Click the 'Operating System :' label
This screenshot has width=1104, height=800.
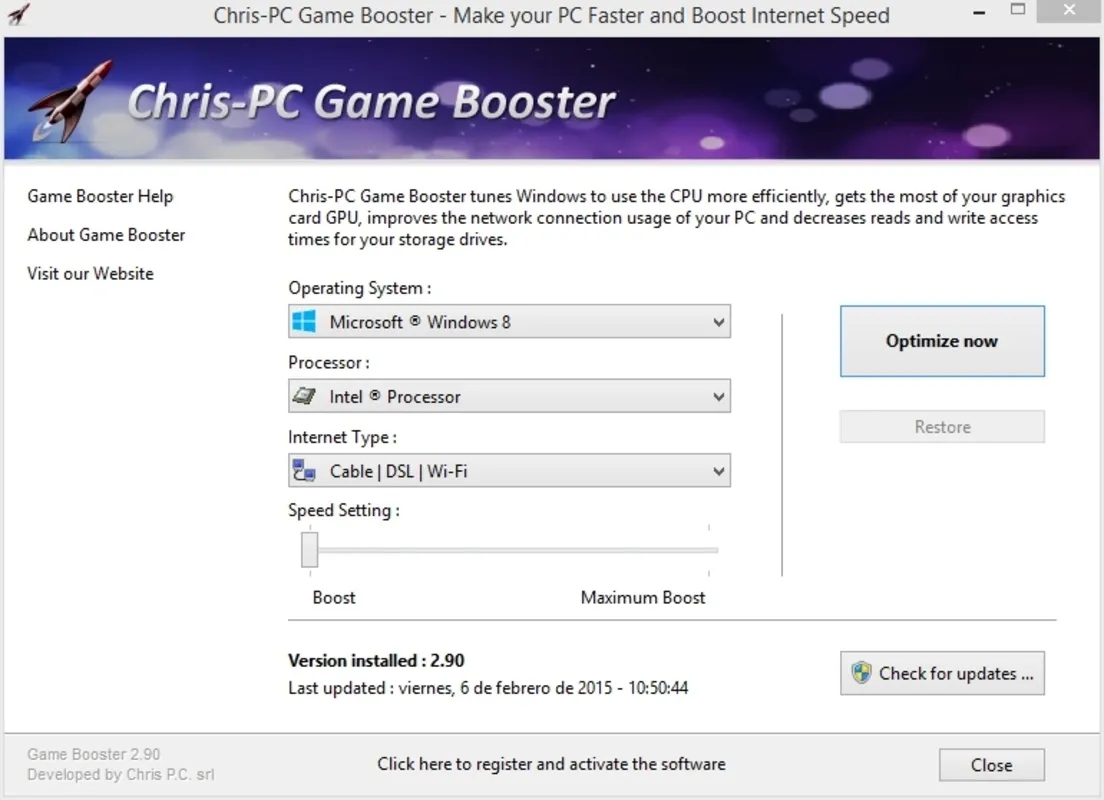point(360,289)
